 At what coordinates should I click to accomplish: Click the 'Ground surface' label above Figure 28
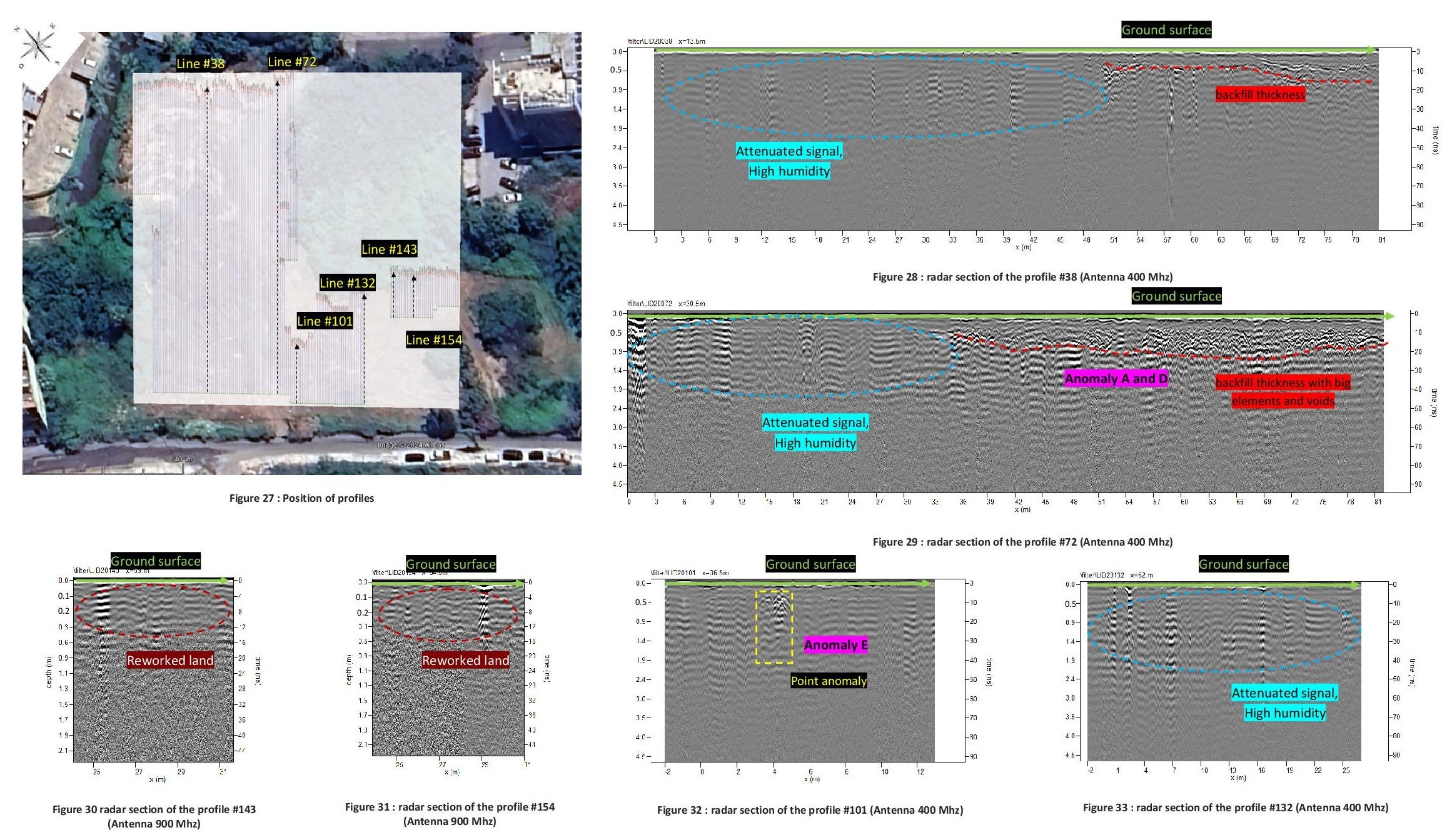tap(1166, 29)
